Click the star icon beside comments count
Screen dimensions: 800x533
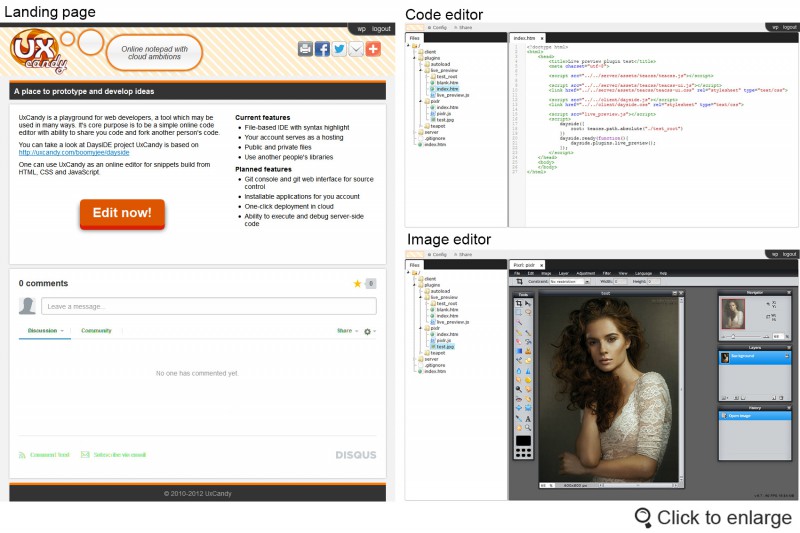[357, 284]
